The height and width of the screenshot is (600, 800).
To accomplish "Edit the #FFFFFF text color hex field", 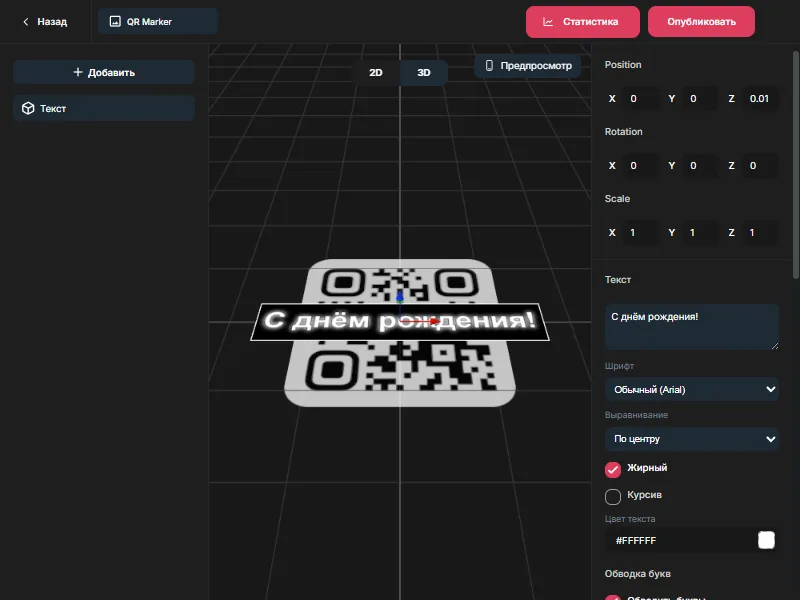I will point(684,540).
